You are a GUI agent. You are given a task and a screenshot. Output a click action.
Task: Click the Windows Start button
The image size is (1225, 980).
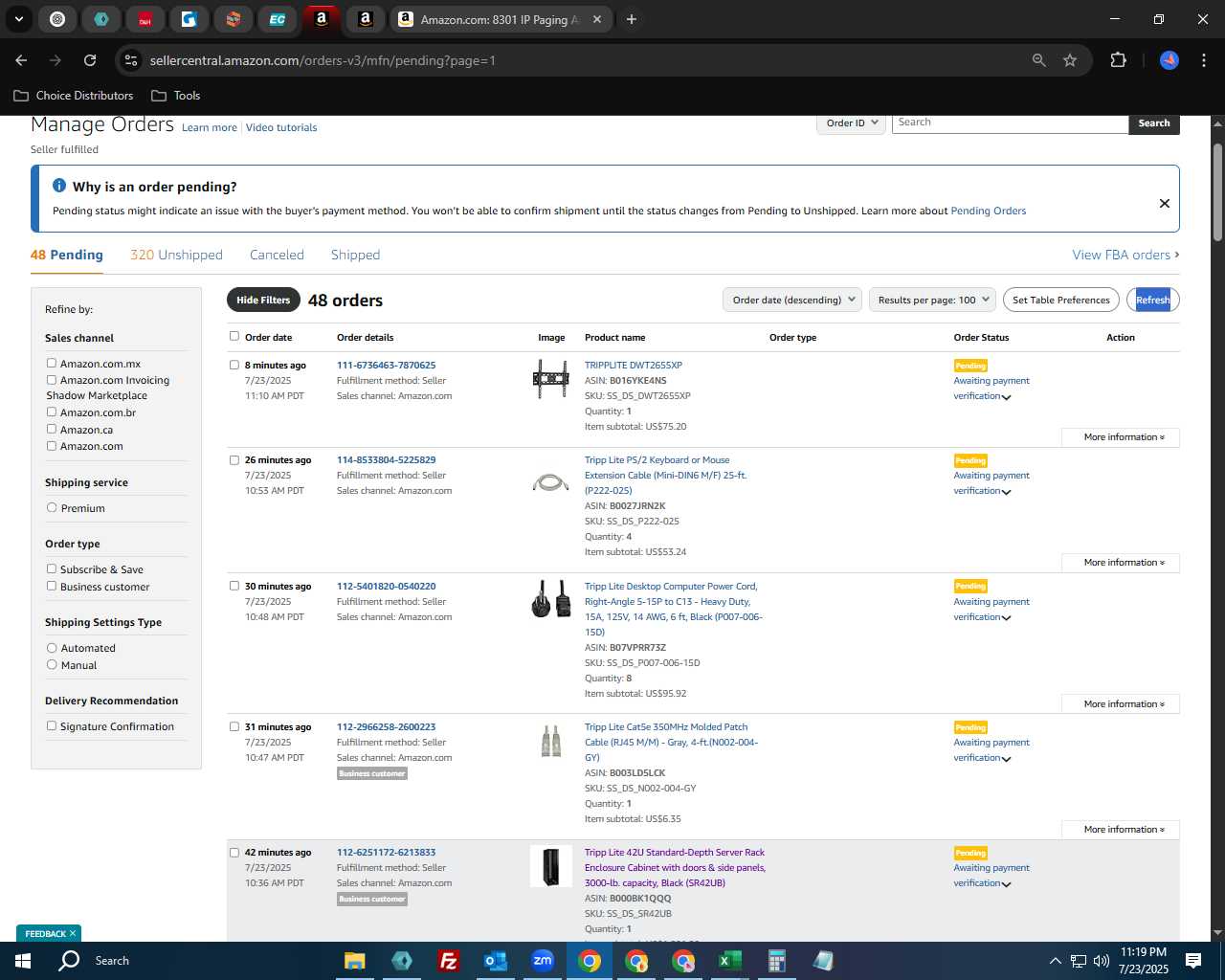coord(23,961)
